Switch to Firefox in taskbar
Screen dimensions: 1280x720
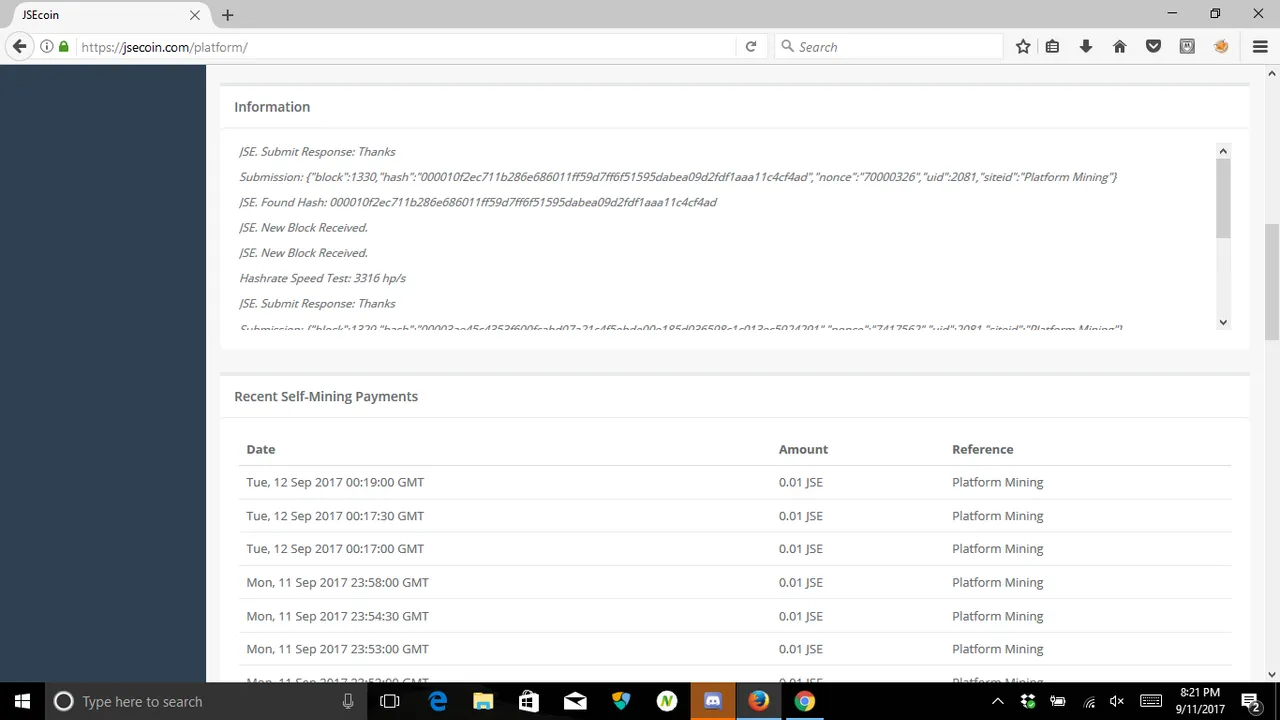(x=758, y=701)
